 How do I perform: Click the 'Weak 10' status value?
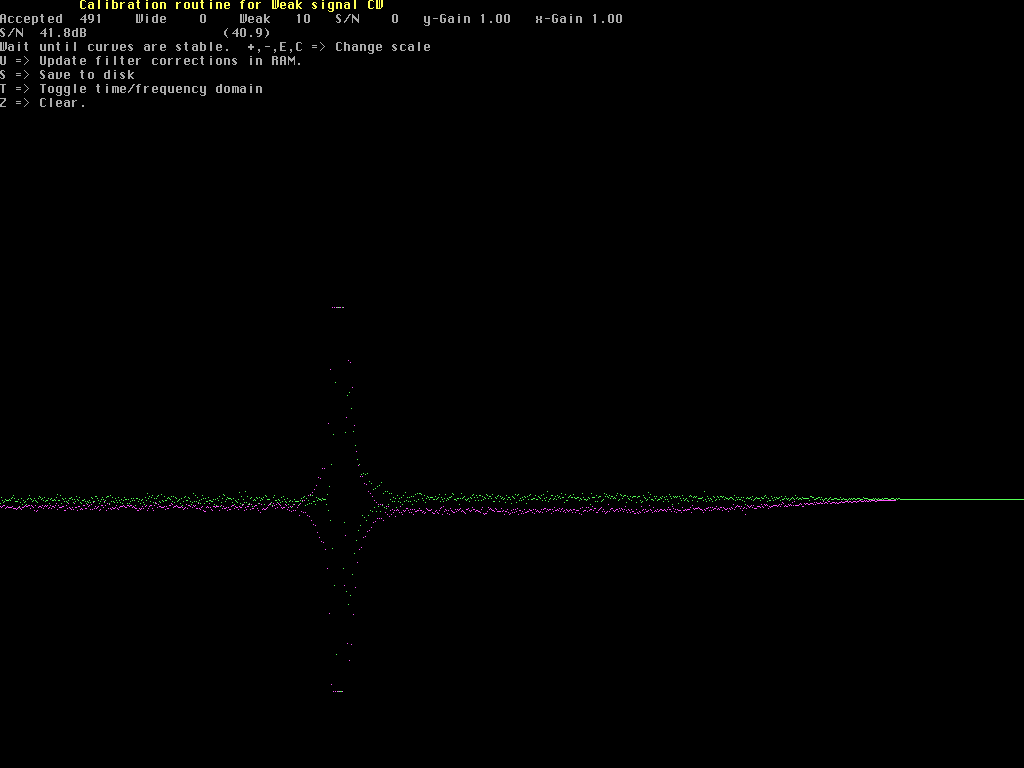pos(275,19)
